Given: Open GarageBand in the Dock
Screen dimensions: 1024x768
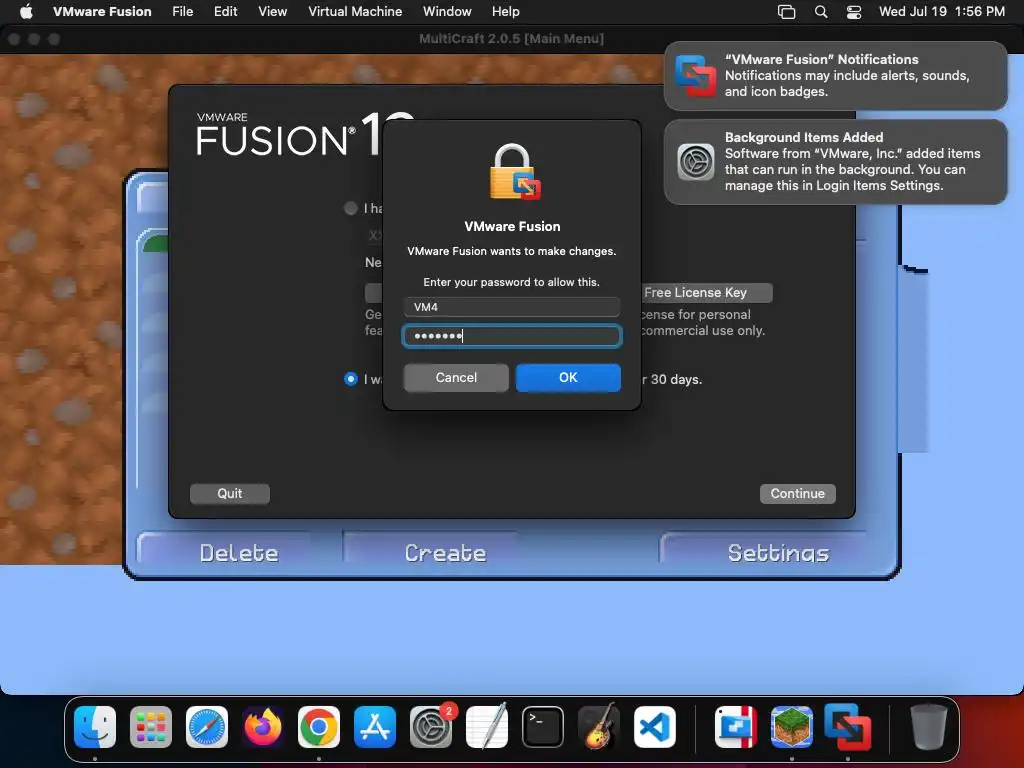Looking at the screenshot, I should [x=599, y=727].
